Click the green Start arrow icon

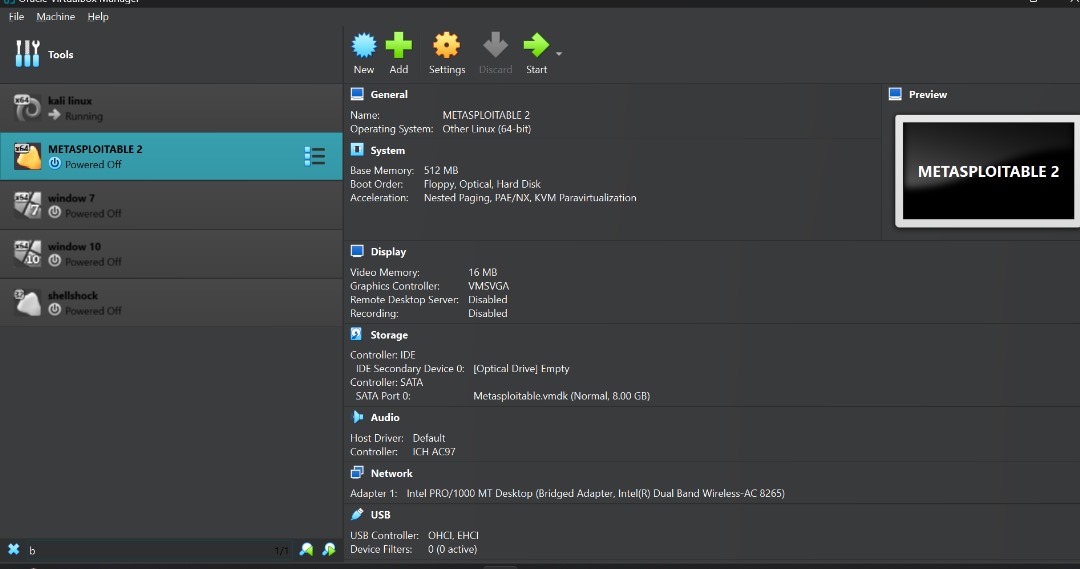click(x=536, y=45)
